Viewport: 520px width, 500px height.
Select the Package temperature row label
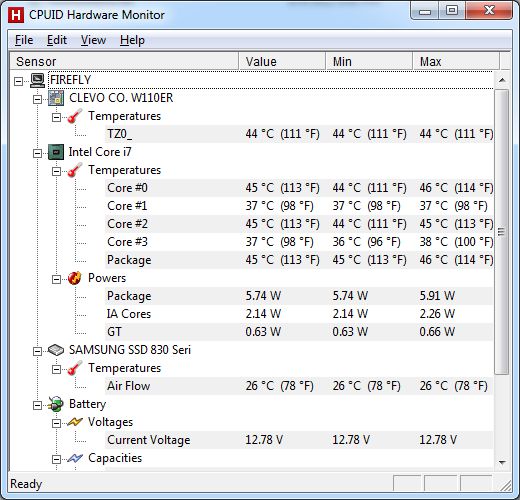[x=129, y=260]
